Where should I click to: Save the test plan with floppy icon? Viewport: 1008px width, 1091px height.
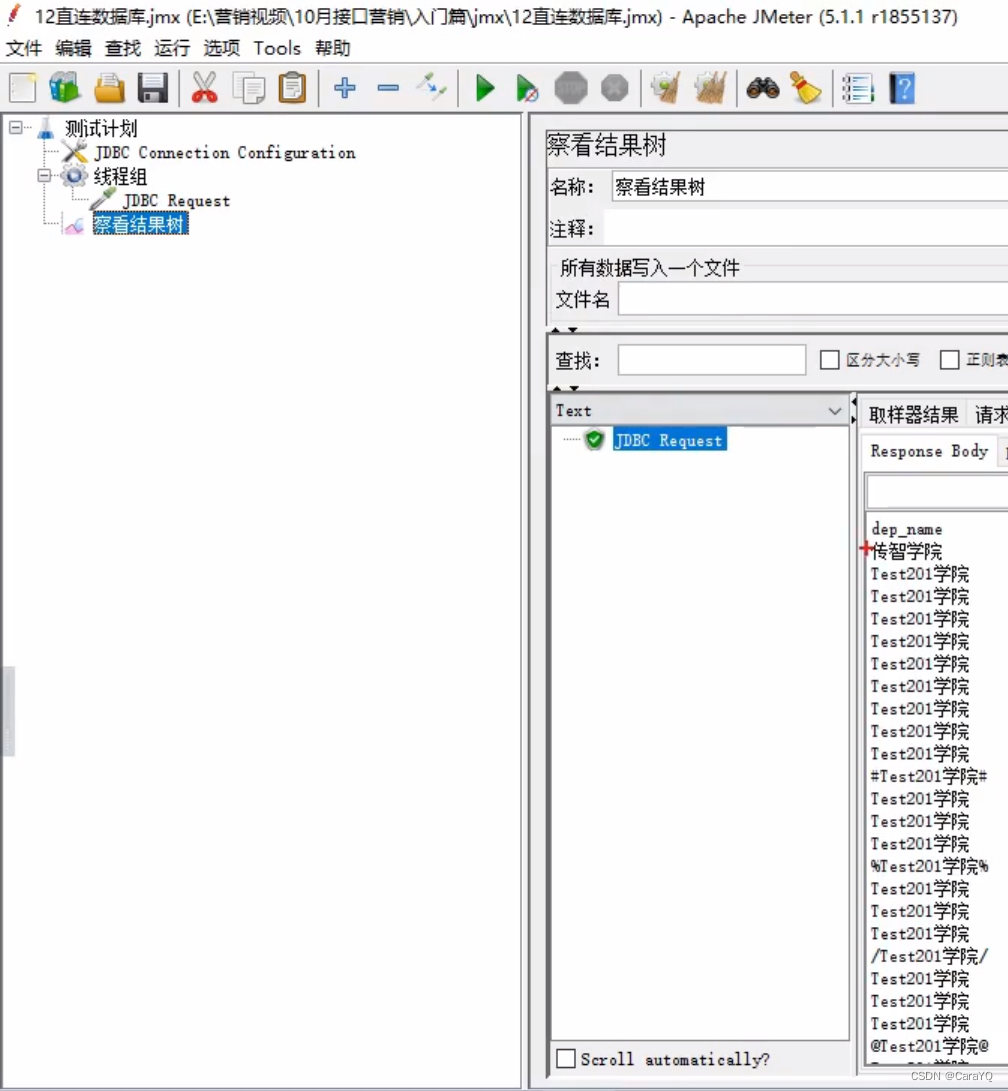[152, 88]
